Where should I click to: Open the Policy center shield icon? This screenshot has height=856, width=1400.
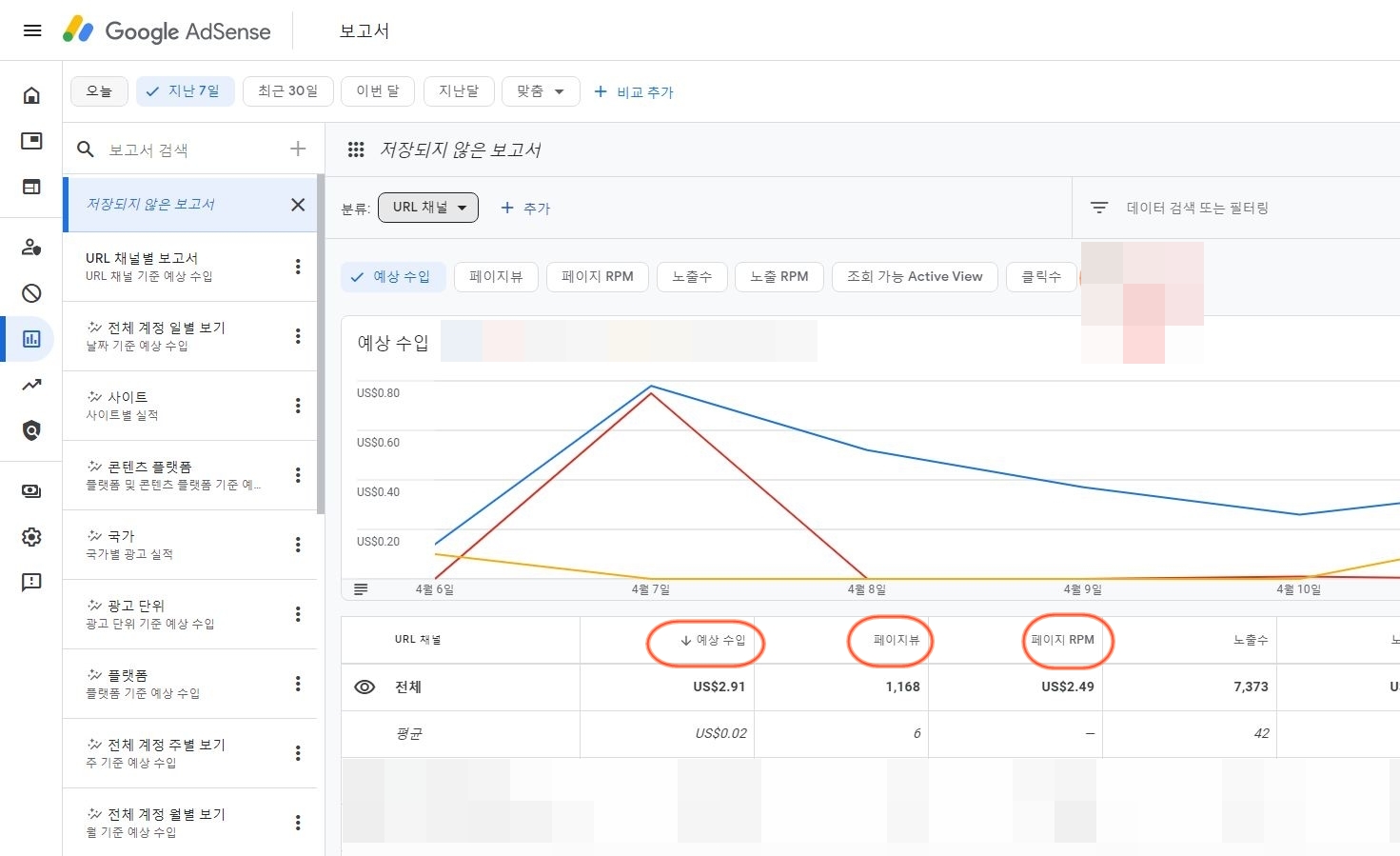click(x=31, y=430)
